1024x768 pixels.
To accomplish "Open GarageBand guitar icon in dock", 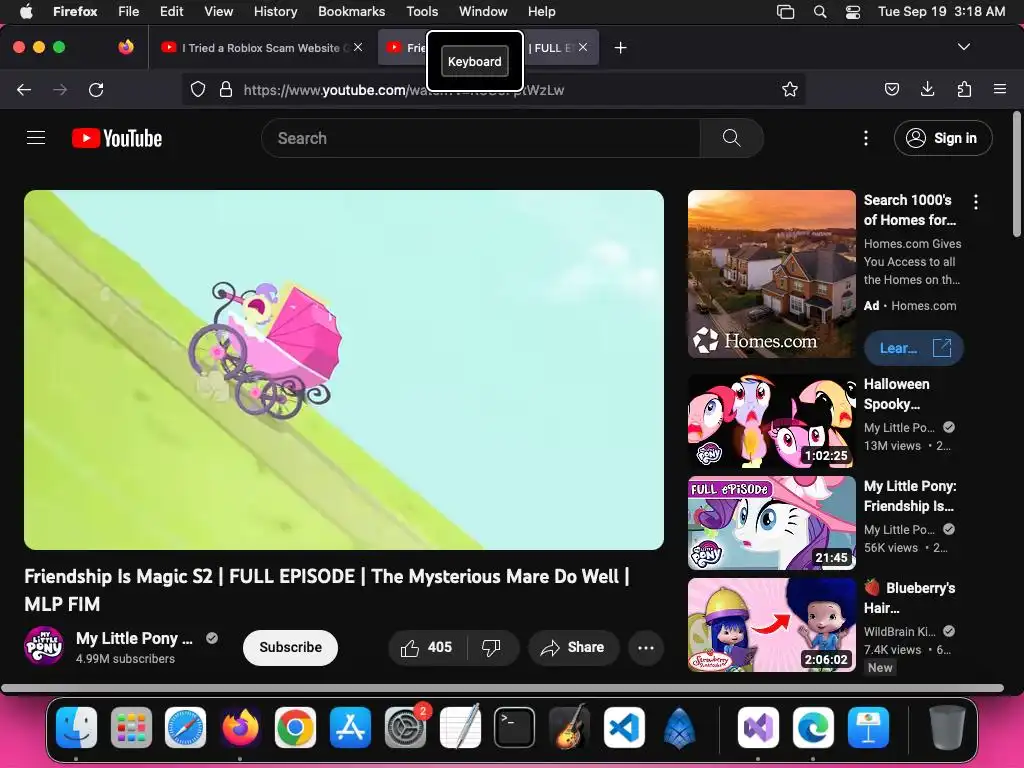I will click(569, 727).
